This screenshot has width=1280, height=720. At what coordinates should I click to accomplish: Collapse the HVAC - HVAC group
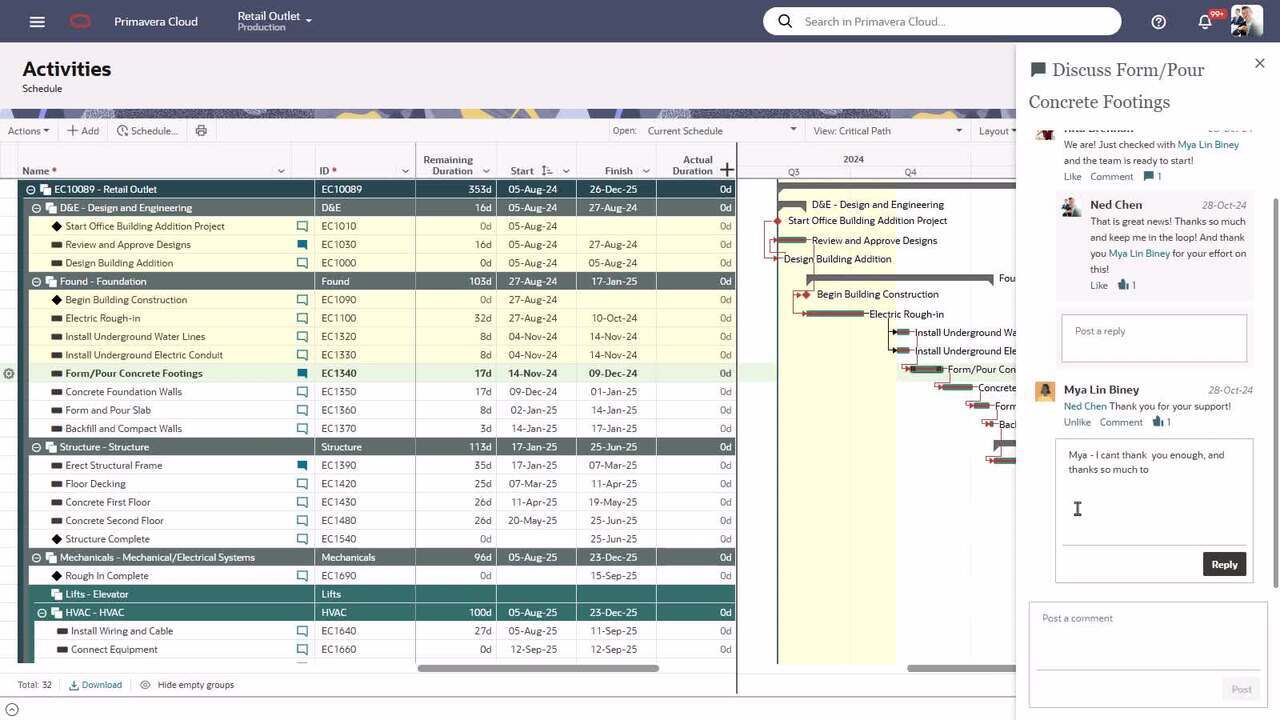tap(43, 613)
